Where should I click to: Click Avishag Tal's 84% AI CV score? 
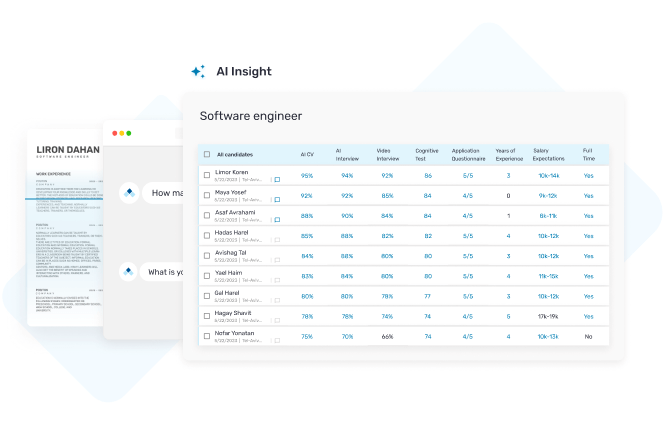(307, 256)
